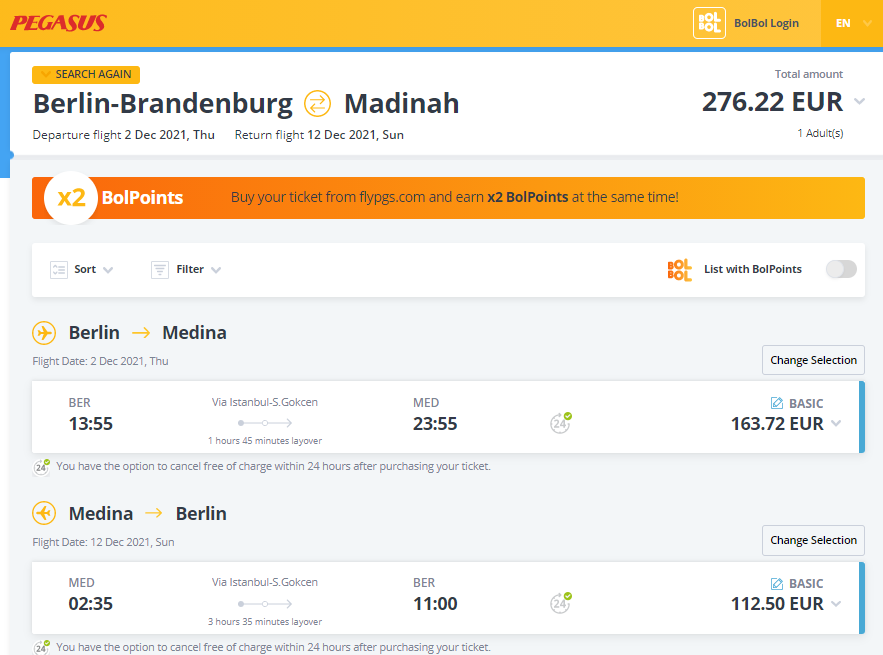Click 24-hour cancel icon on 02:35 flight
The height and width of the screenshot is (655, 883).
click(x=560, y=603)
